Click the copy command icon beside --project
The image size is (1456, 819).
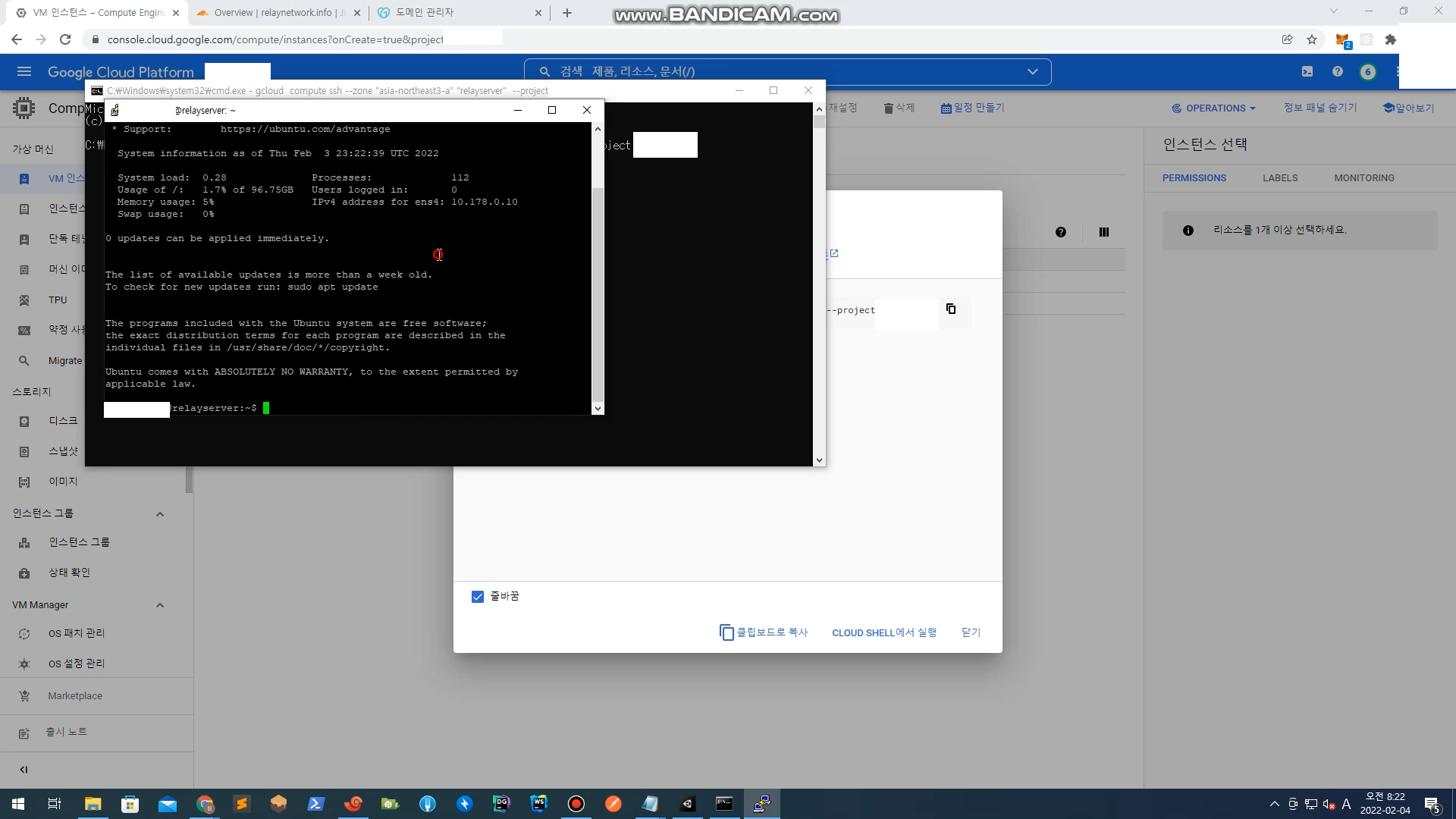951,309
